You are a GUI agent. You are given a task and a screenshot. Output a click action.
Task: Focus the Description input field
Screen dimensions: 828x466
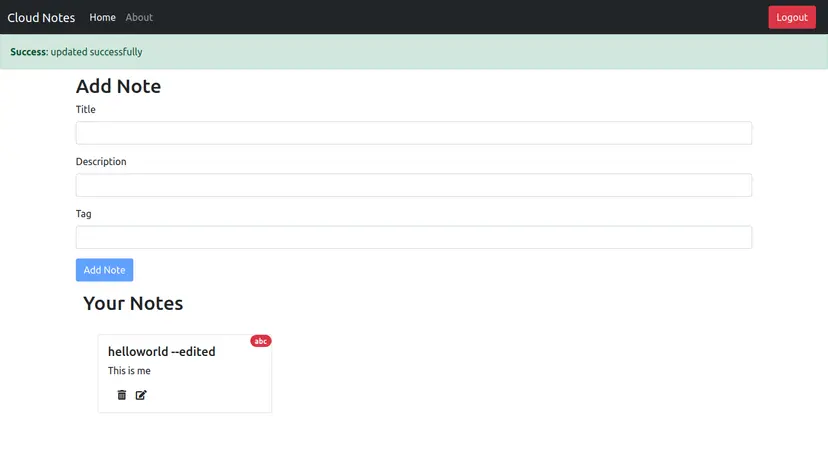[413, 185]
